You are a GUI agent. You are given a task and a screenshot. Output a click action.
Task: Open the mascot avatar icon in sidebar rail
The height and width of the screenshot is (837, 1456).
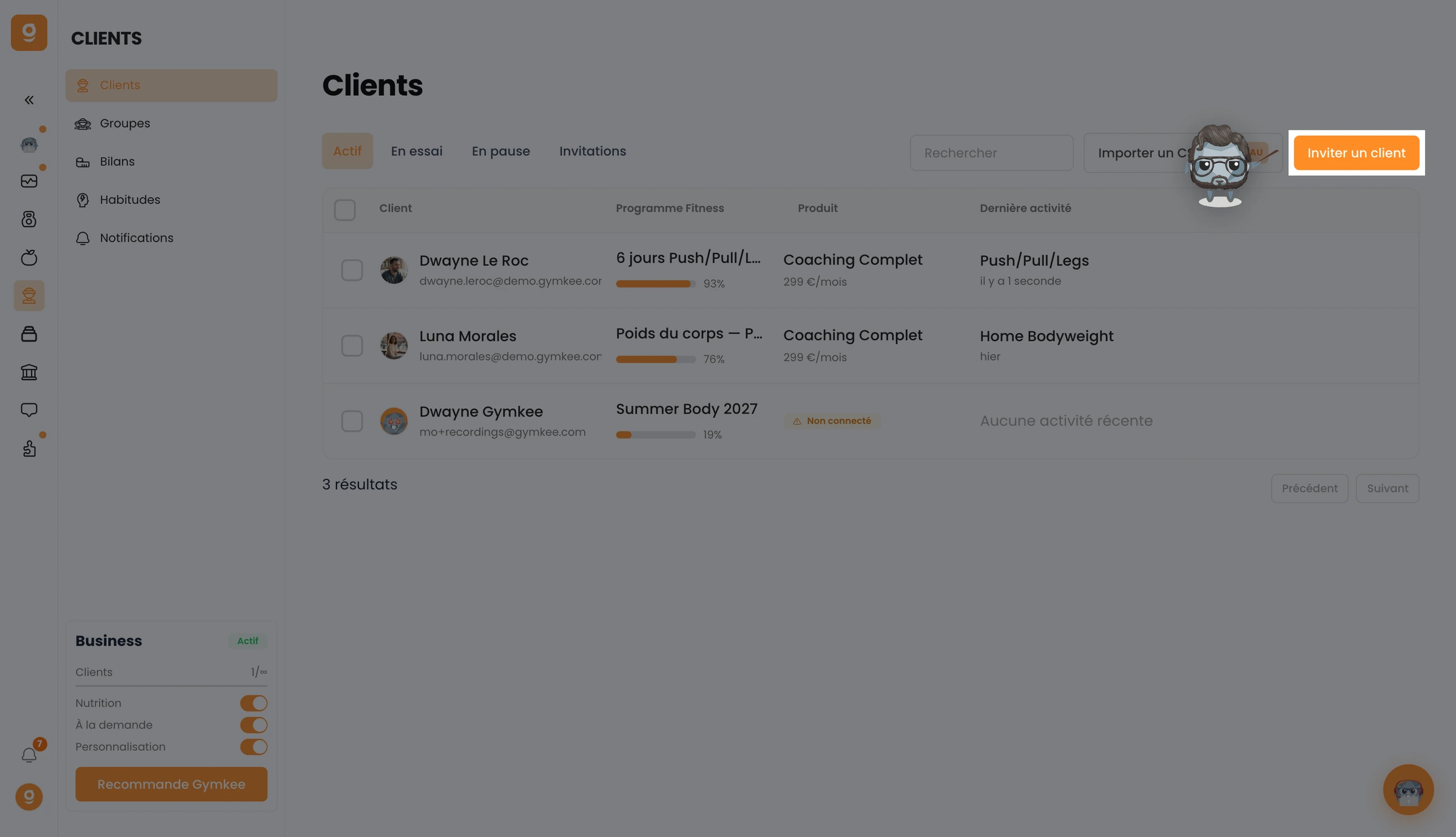(29, 144)
